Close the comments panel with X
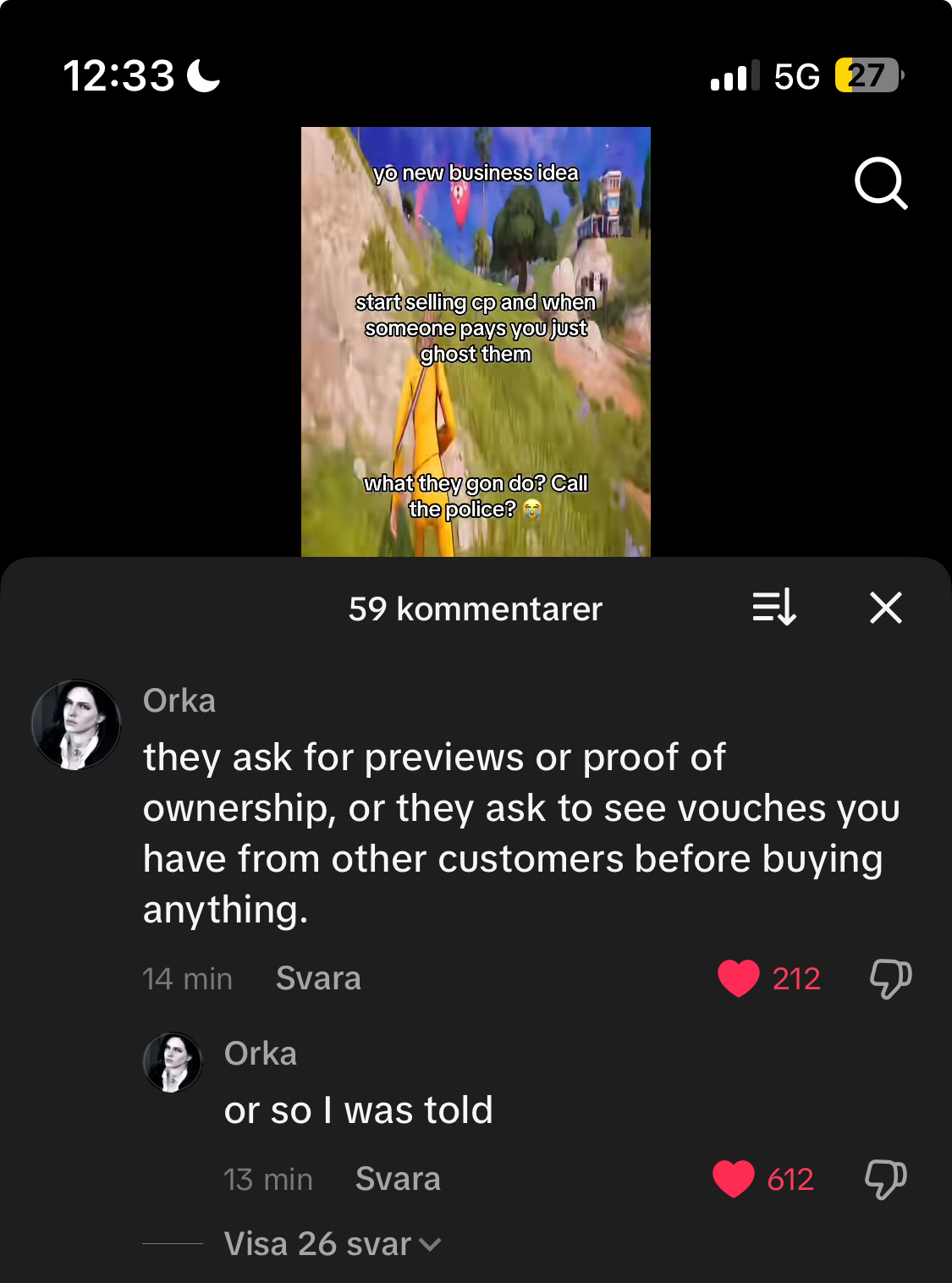952x1283 pixels. point(886,608)
